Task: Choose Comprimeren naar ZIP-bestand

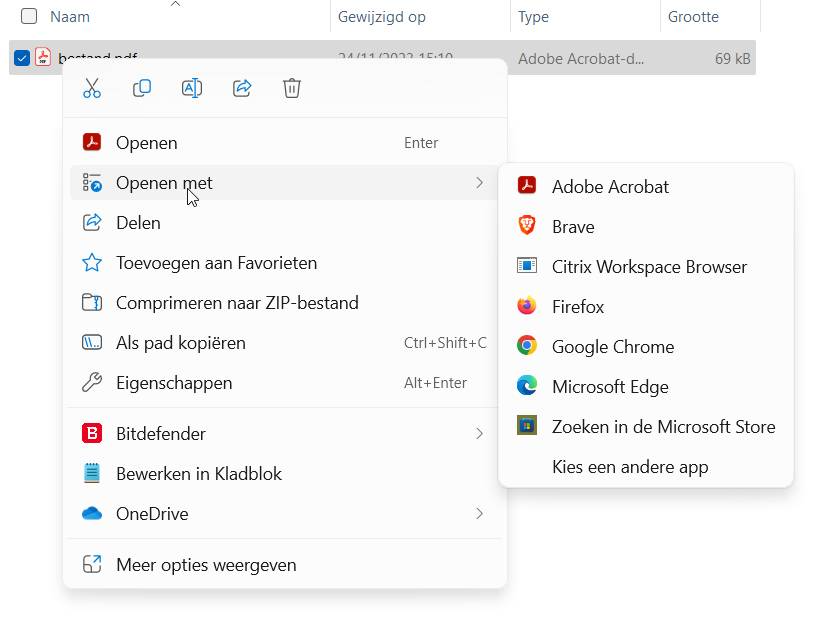Action: coord(285,303)
